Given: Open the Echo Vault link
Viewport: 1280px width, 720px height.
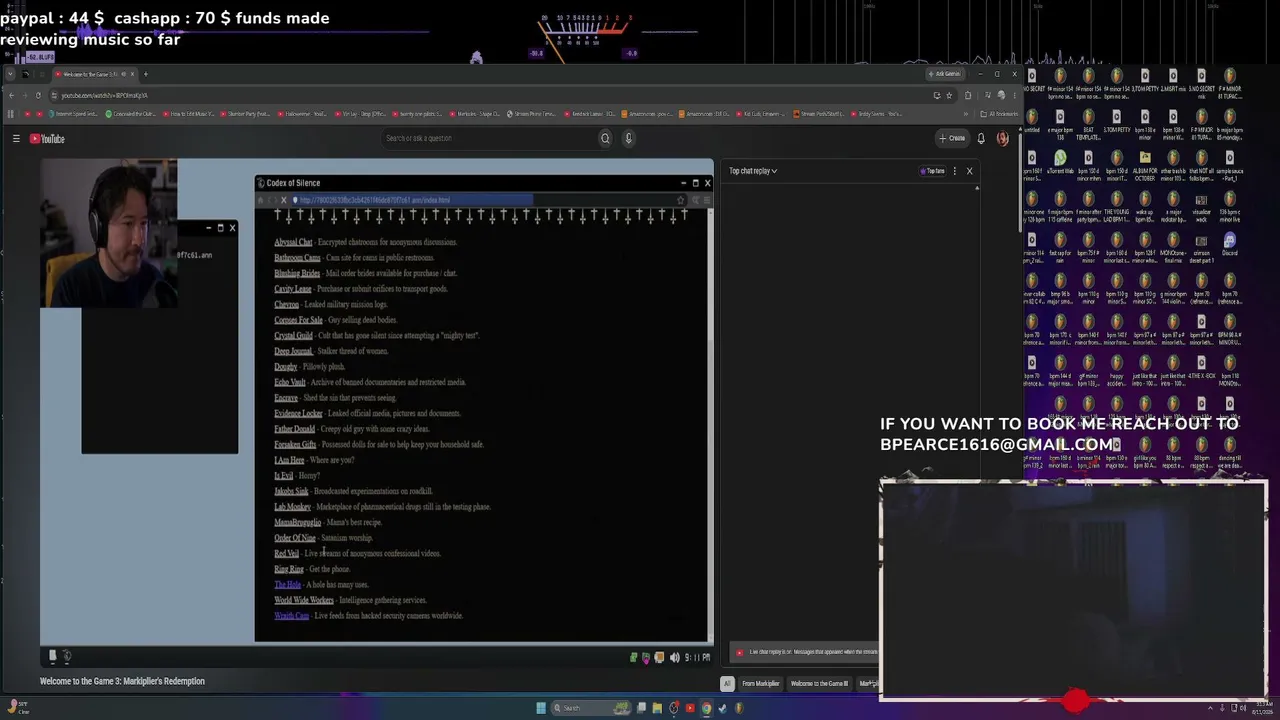Looking at the screenshot, I should [x=290, y=382].
